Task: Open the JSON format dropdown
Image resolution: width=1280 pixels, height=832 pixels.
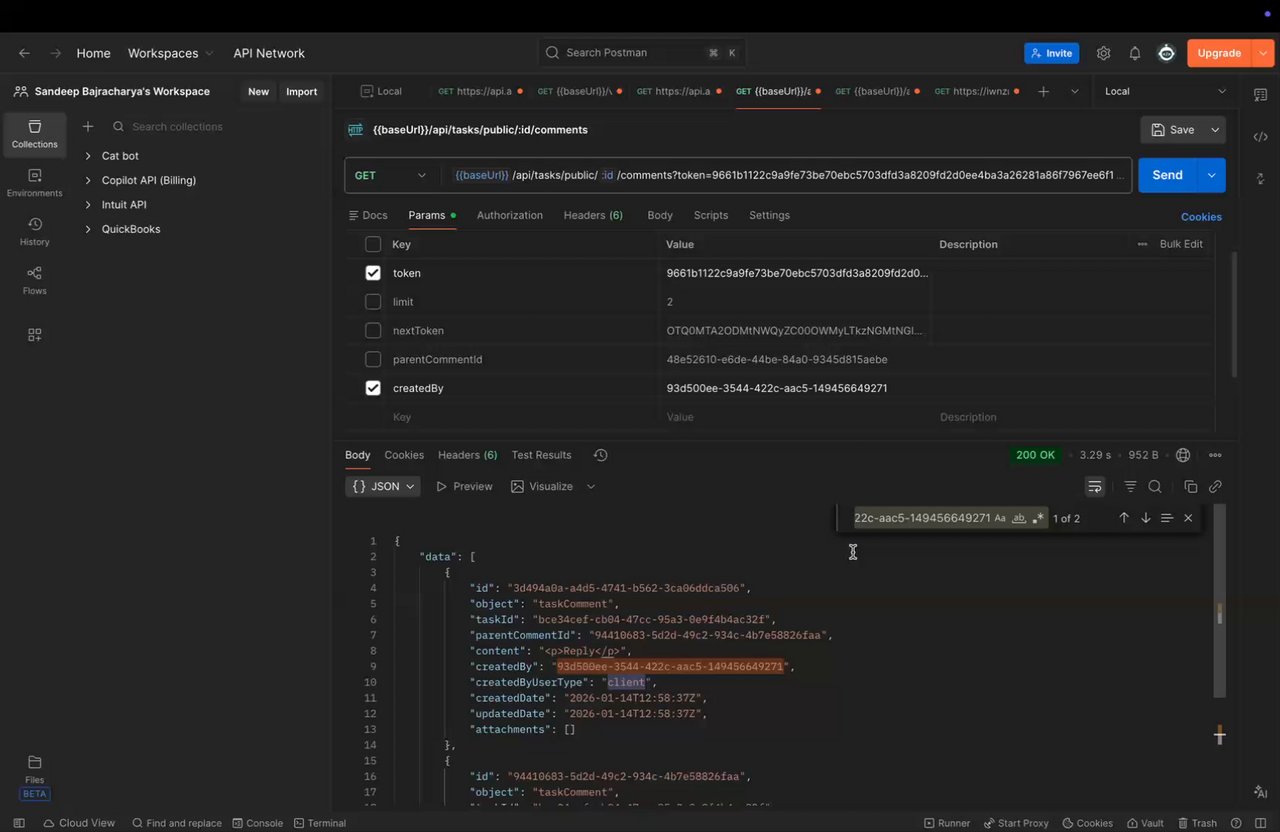Action: point(383,487)
